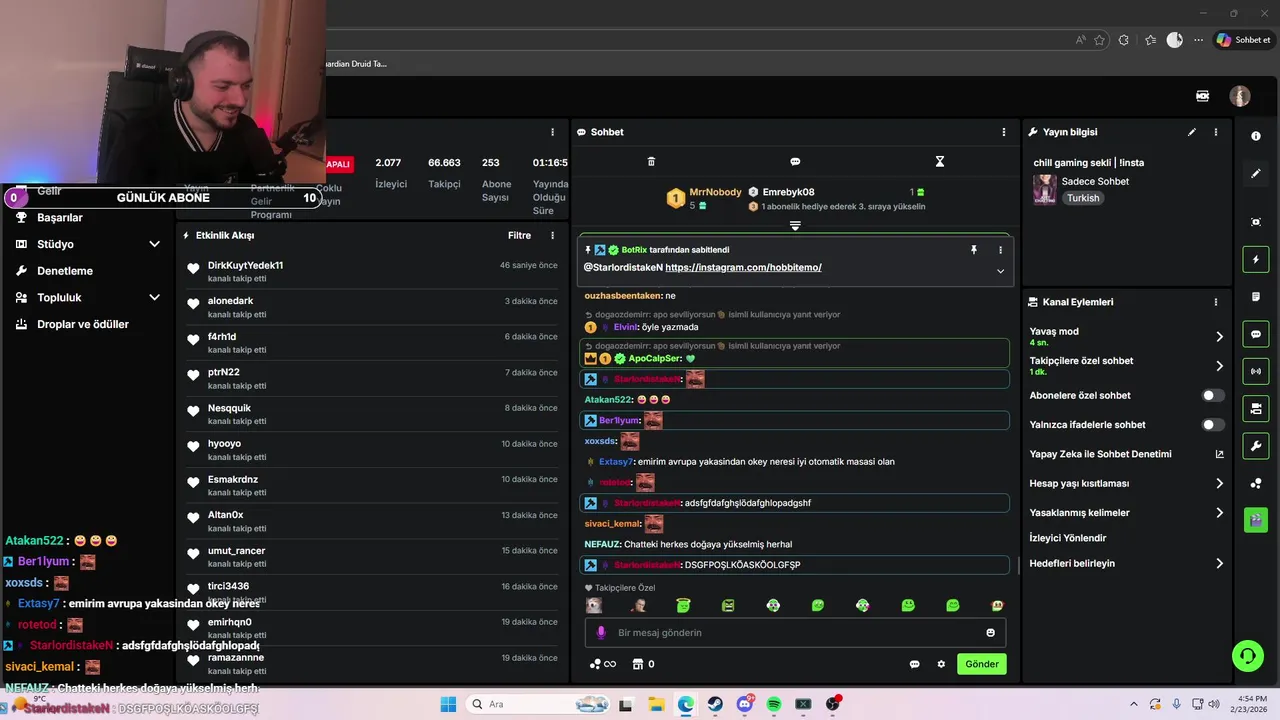Click İzleyici Yönlendir action
This screenshot has height=720, width=1280.
(x=1068, y=538)
